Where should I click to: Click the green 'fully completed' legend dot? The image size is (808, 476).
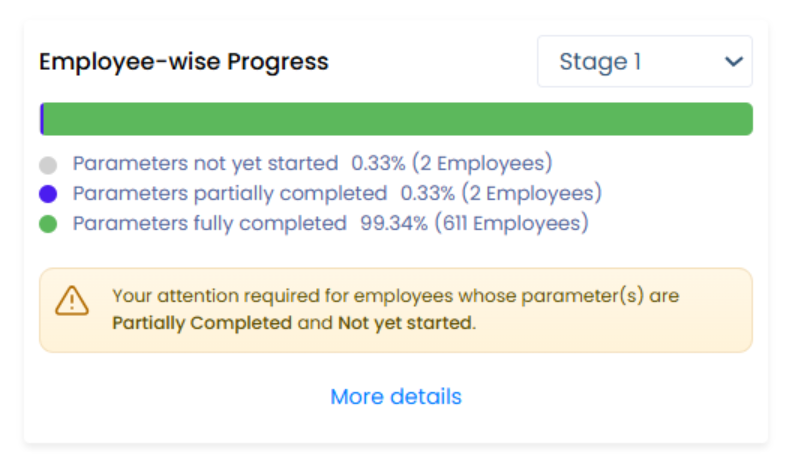(48, 224)
